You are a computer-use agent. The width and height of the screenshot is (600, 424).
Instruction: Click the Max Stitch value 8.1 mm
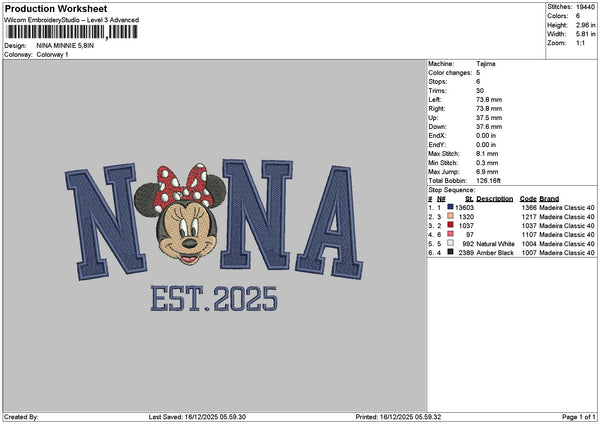(487, 154)
